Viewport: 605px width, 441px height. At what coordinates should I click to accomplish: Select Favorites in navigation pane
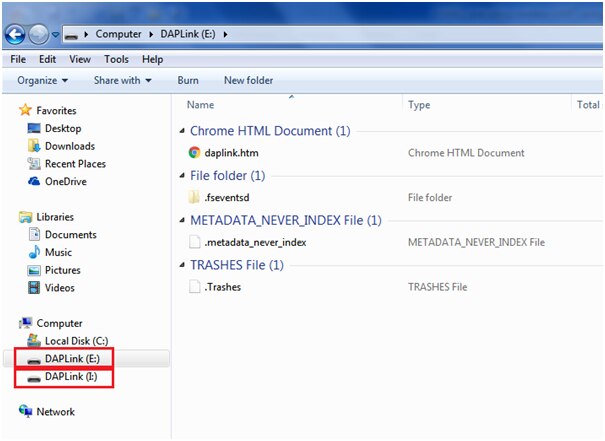click(x=56, y=111)
